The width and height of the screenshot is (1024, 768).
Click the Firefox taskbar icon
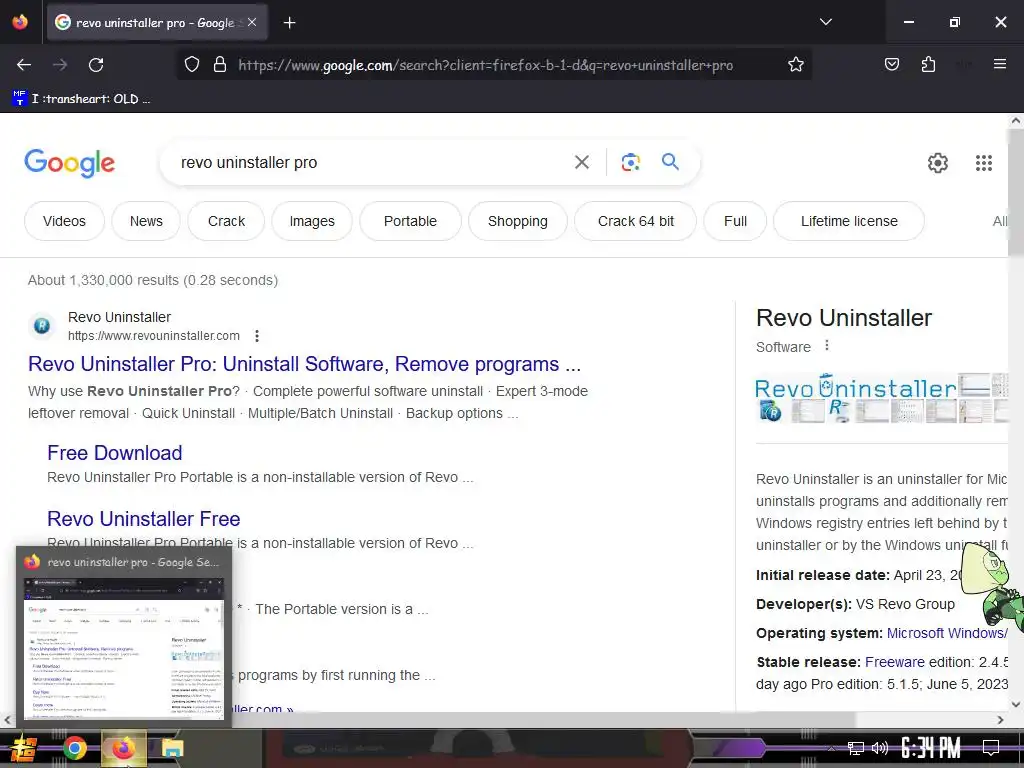[x=123, y=748]
